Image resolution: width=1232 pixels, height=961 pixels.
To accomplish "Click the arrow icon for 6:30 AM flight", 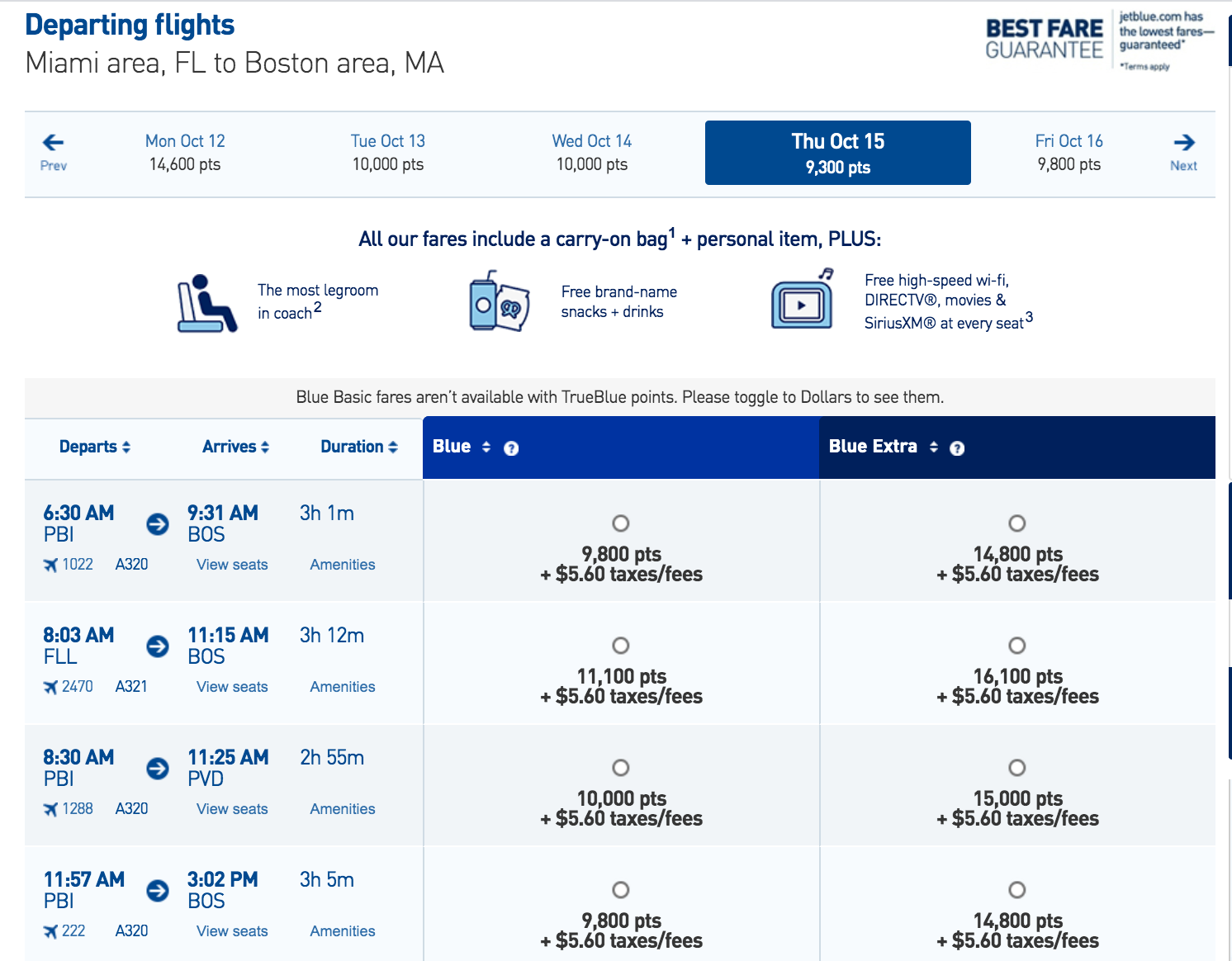I will coord(158,523).
